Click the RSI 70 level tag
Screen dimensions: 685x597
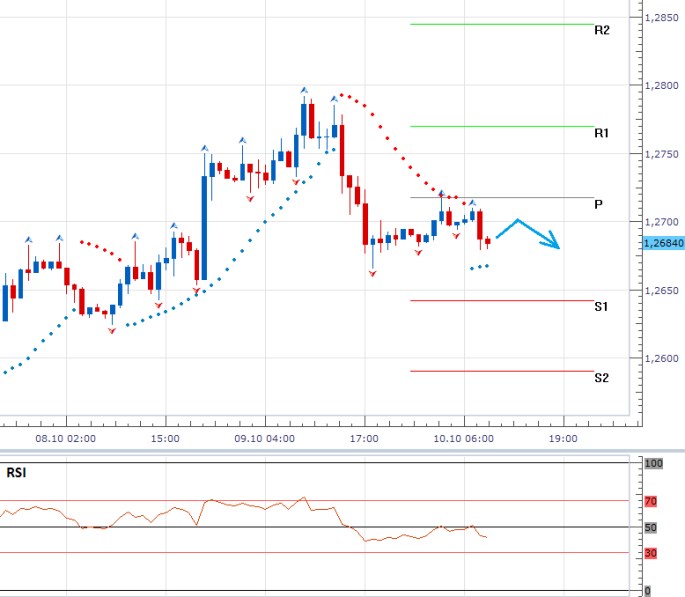click(651, 499)
